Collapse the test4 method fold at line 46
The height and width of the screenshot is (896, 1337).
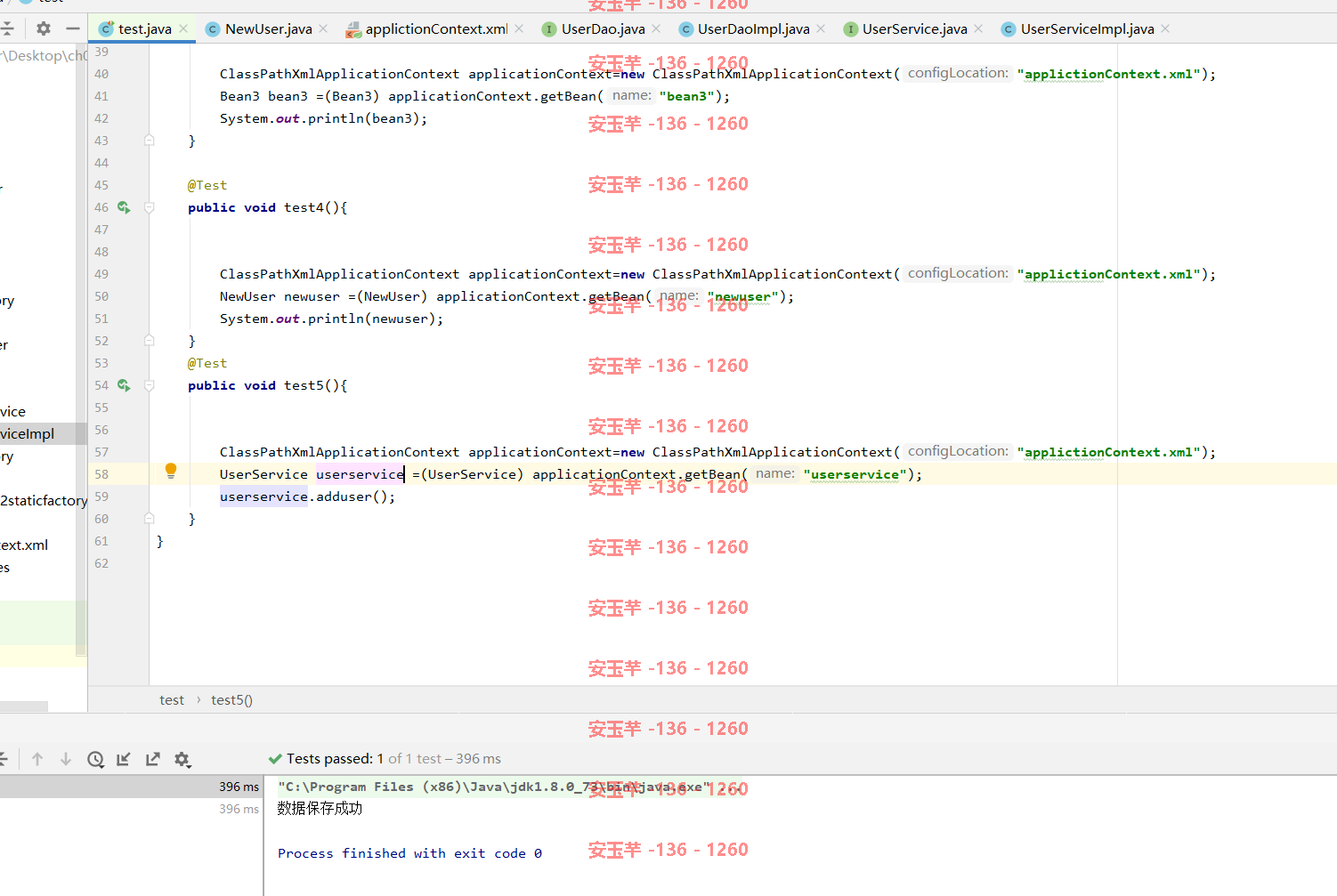(150, 207)
